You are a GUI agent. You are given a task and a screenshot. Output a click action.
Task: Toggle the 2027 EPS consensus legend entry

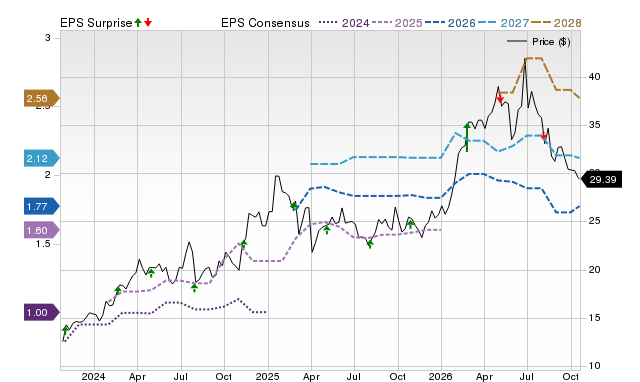click(503, 23)
